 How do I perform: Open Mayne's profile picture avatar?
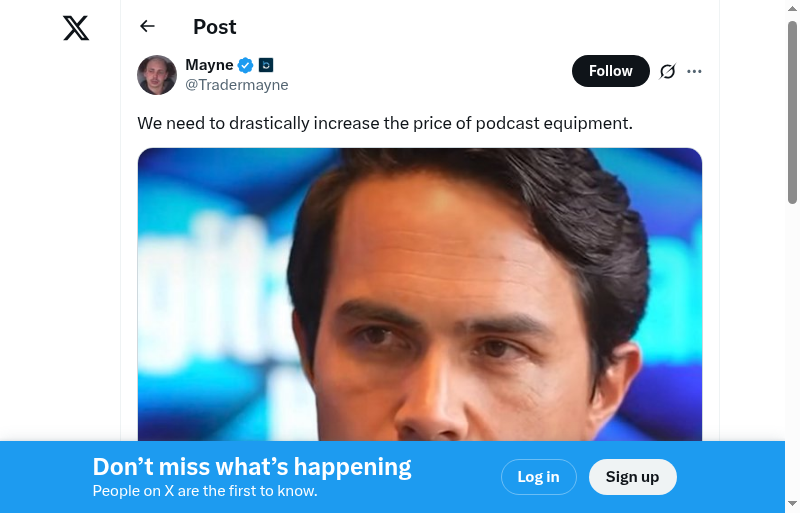(157, 75)
